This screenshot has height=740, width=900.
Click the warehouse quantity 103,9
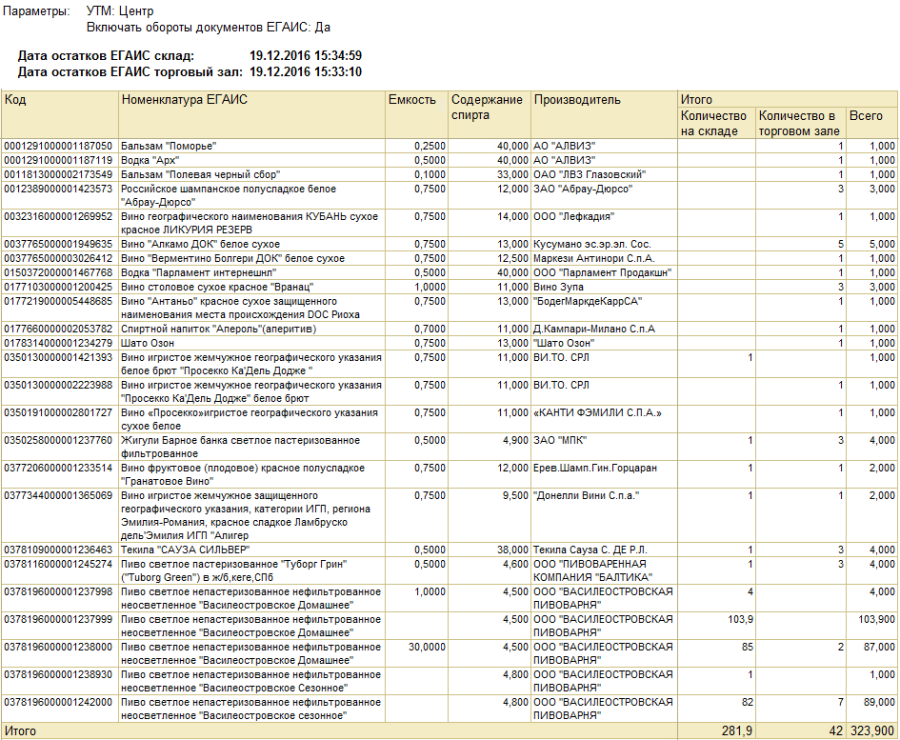(x=740, y=619)
